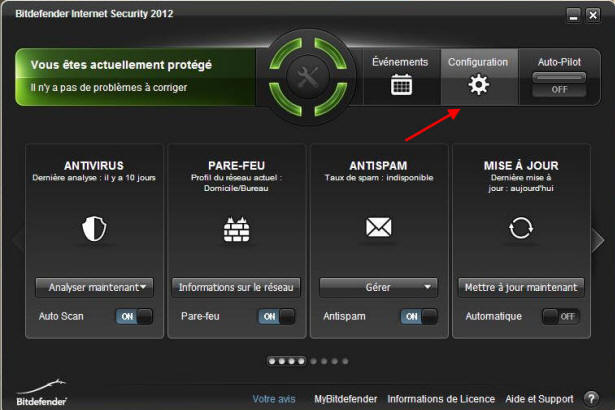Image resolution: width=615 pixels, height=410 pixels.
Task: Click the Pare-feu firewall brick icon
Action: (x=236, y=229)
